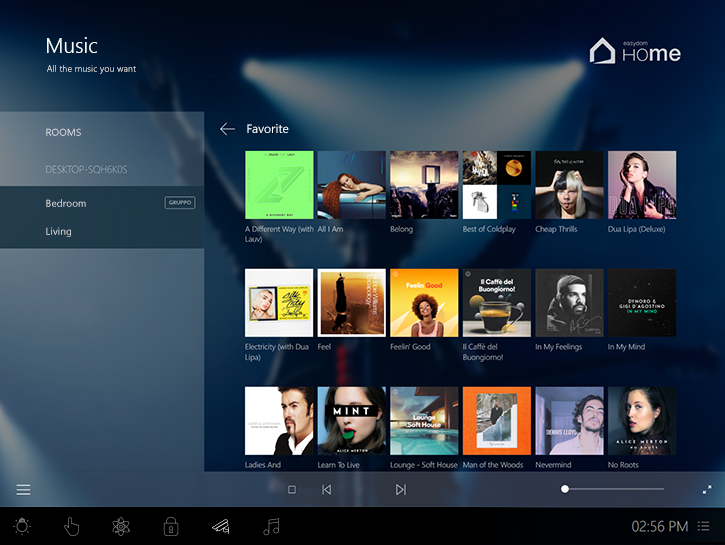The width and height of the screenshot is (725, 545).
Task: Open the In My Mind cover
Action: (x=642, y=303)
